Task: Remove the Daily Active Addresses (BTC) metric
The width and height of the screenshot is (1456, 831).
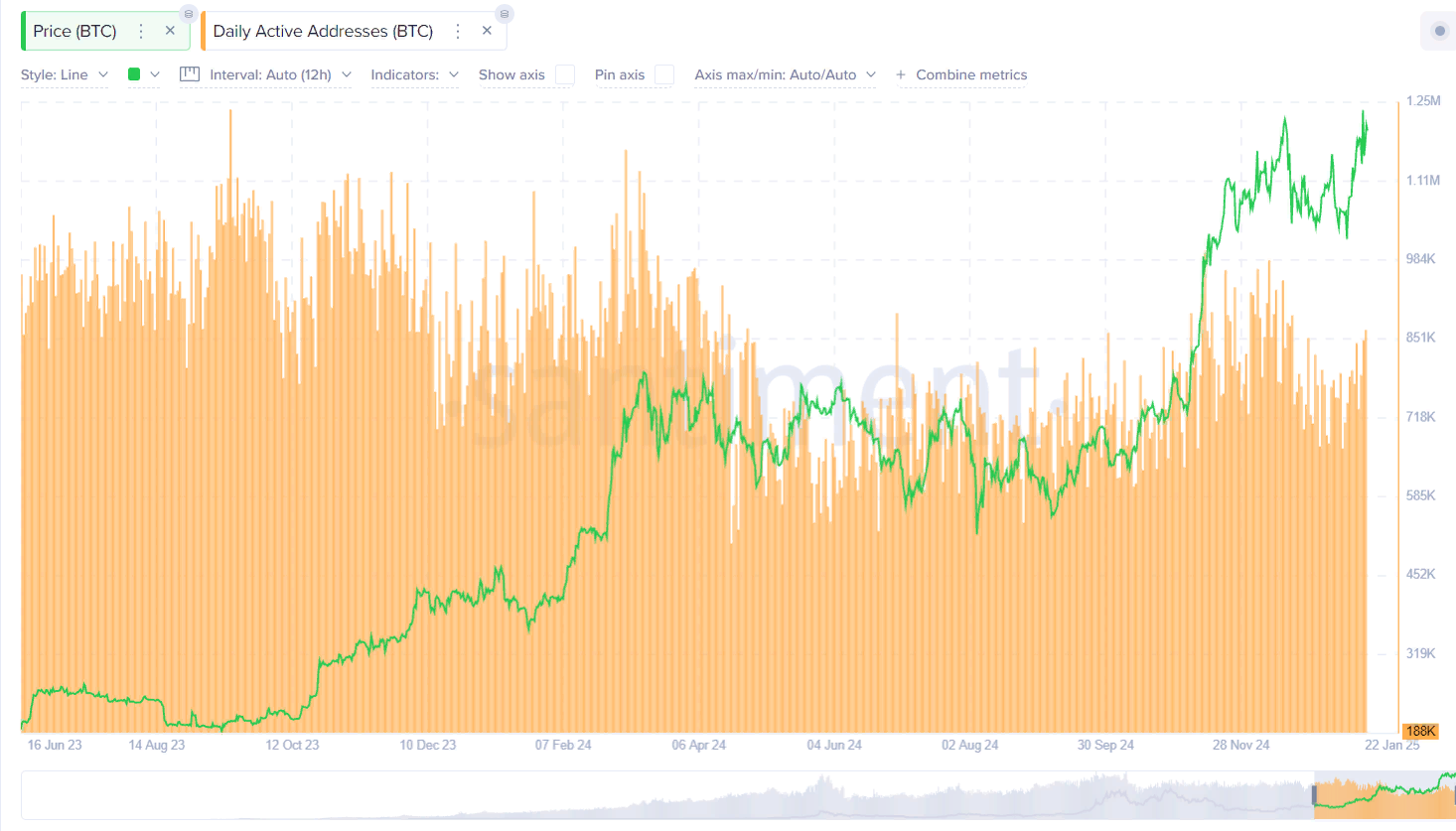Action: (487, 31)
